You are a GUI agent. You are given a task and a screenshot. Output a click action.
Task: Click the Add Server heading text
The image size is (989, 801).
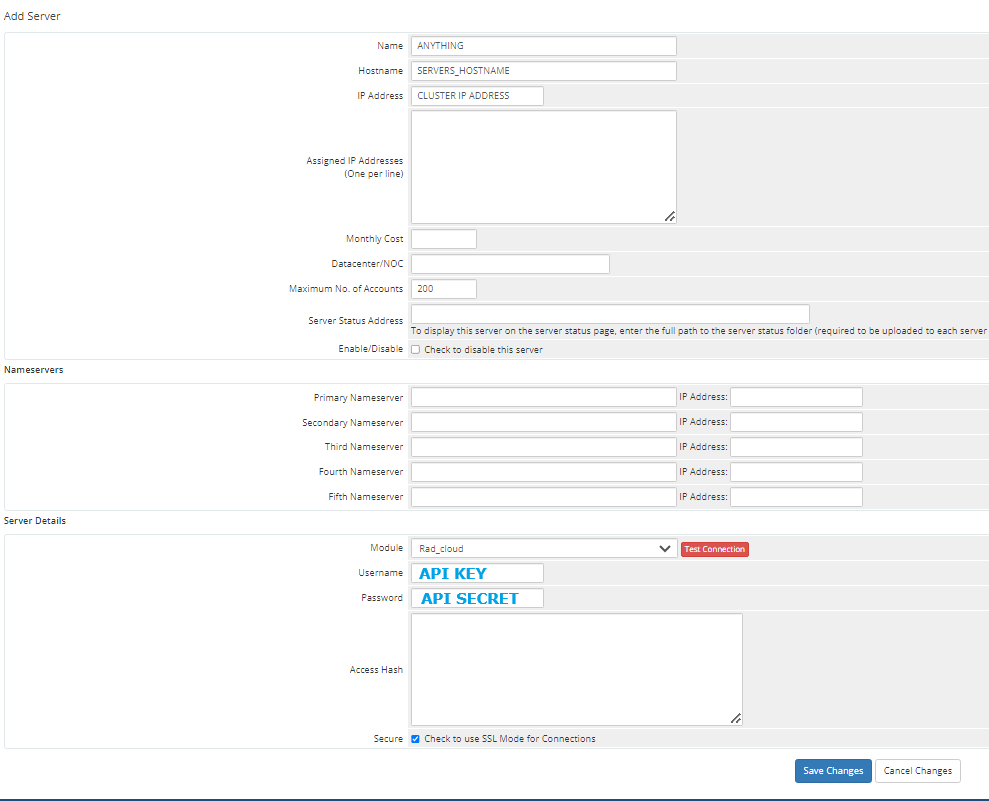(32, 16)
